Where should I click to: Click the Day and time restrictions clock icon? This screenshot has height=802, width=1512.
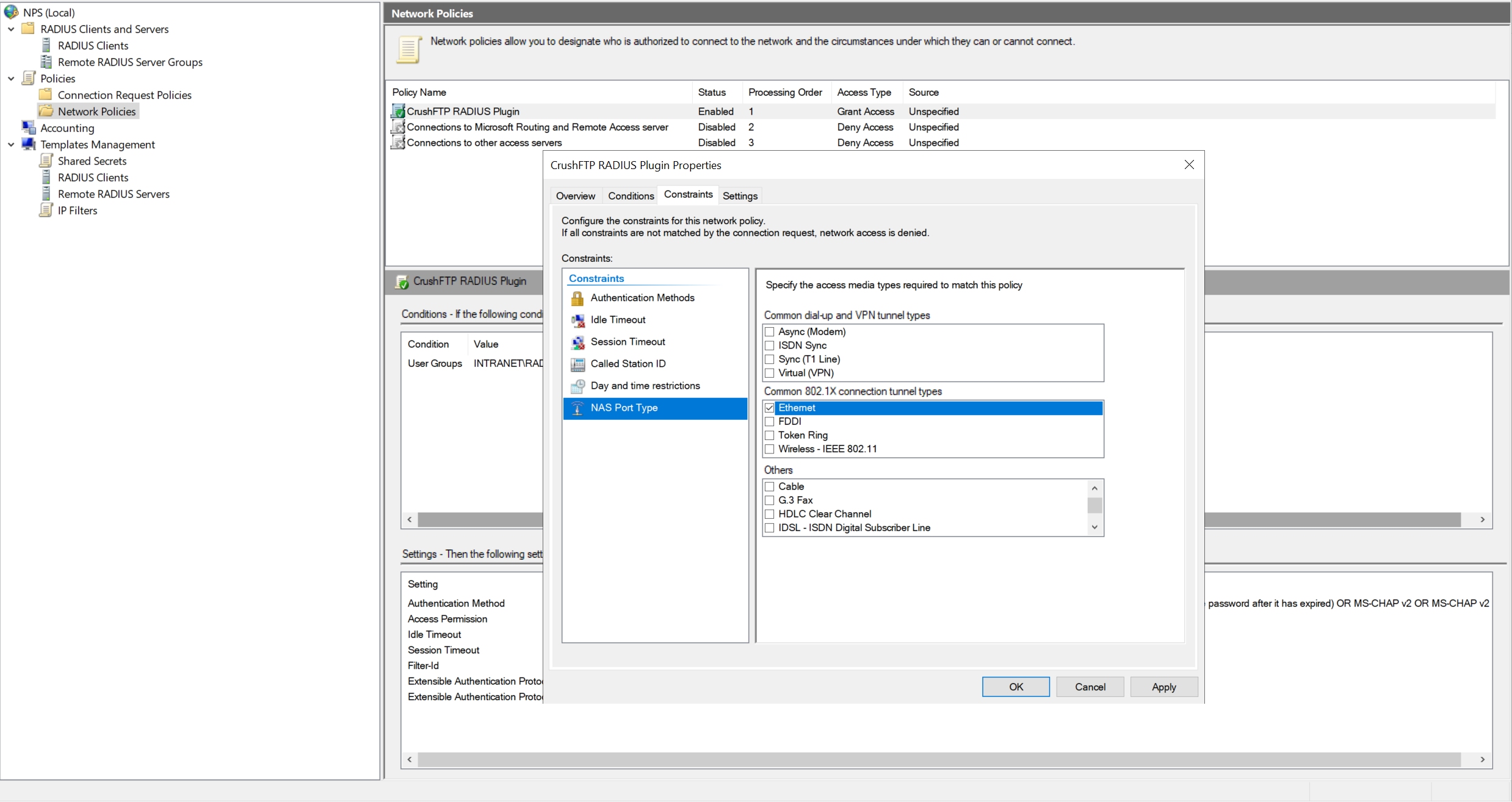(x=577, y=386)
